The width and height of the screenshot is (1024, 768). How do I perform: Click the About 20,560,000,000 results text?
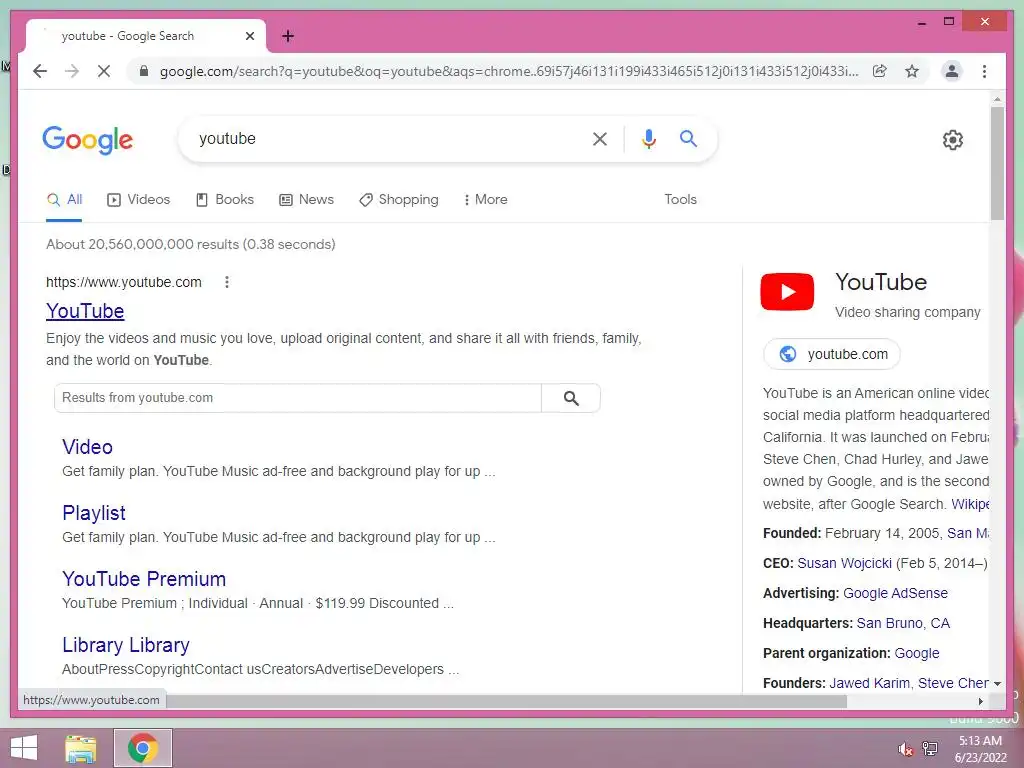coord(191,244)
